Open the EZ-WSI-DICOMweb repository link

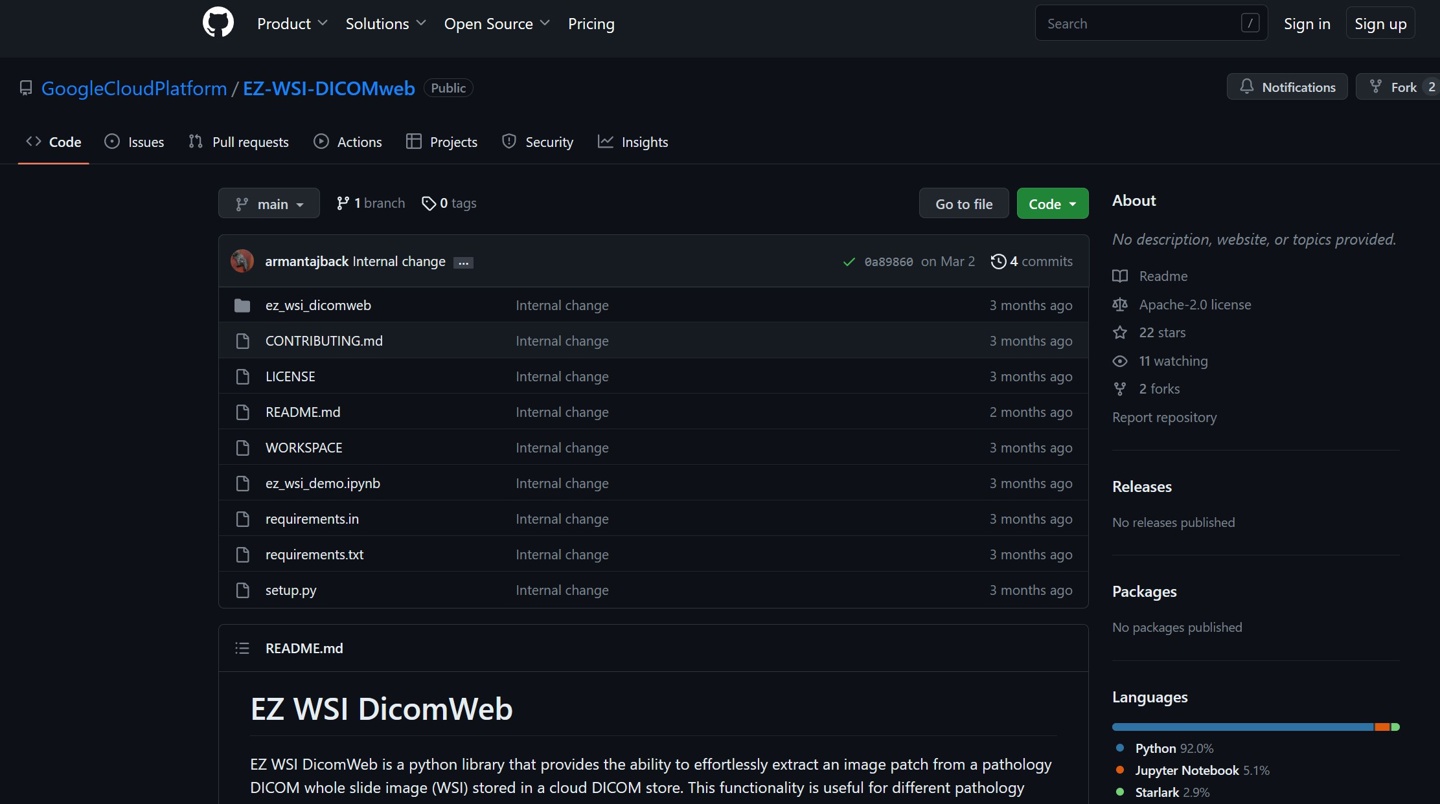pos(329,88)
